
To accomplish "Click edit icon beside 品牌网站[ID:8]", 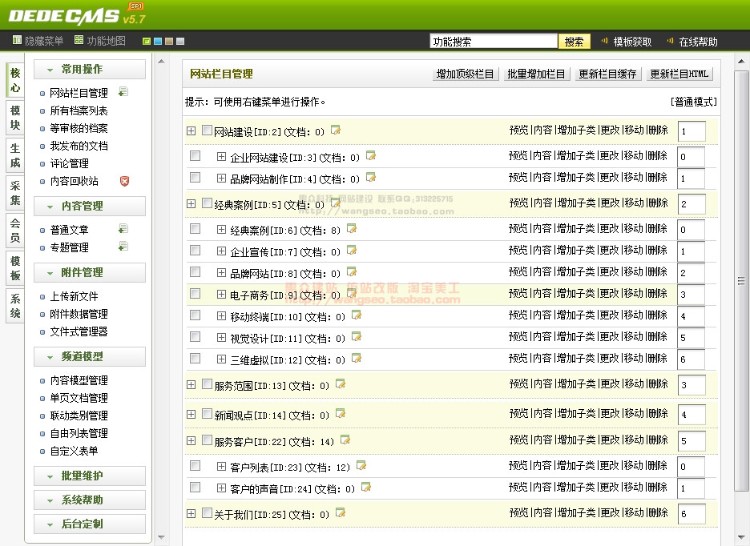I will click(352, 272).
